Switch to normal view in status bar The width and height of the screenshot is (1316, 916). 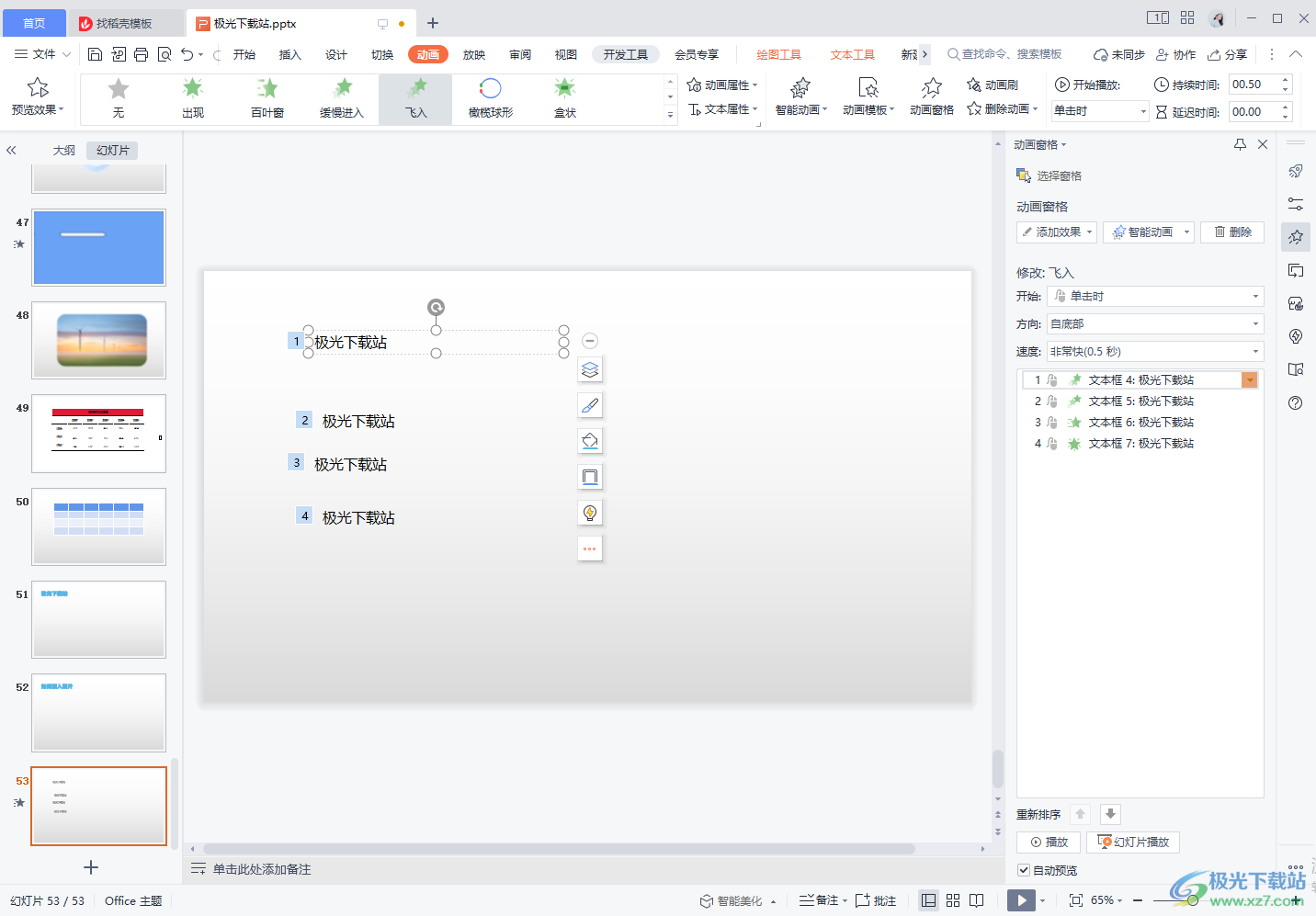coord(929,900)
